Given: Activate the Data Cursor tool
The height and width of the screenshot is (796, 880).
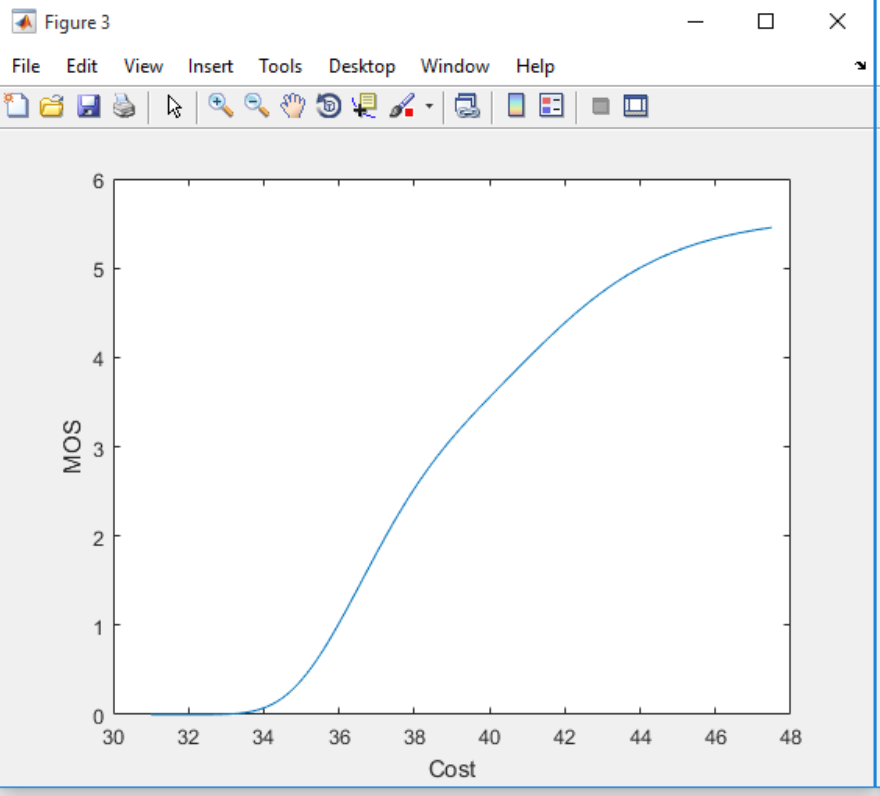Looking at the screenshot, I should click(364, 106).
